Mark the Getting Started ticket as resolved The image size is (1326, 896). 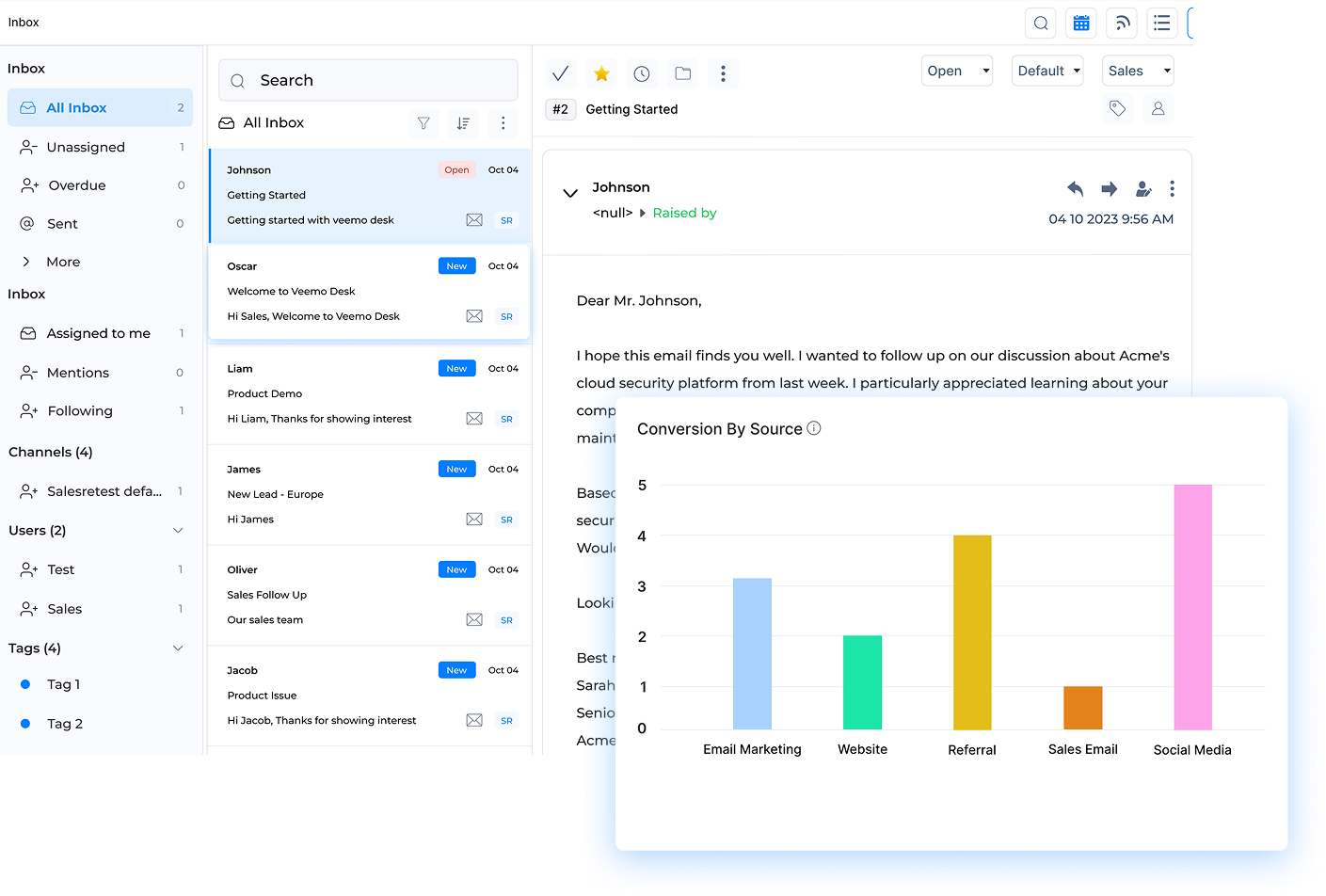click(x=560, y=72)
